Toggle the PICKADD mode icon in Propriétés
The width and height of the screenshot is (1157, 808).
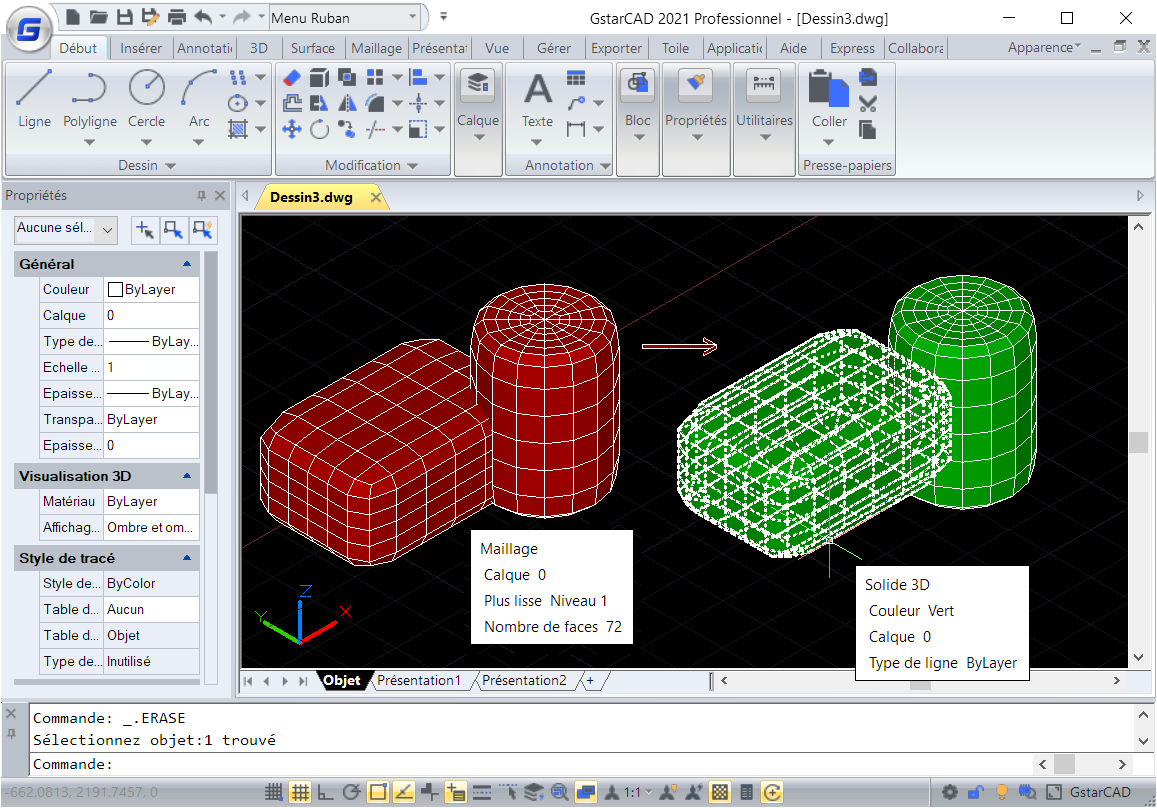(x=145, y=230)
